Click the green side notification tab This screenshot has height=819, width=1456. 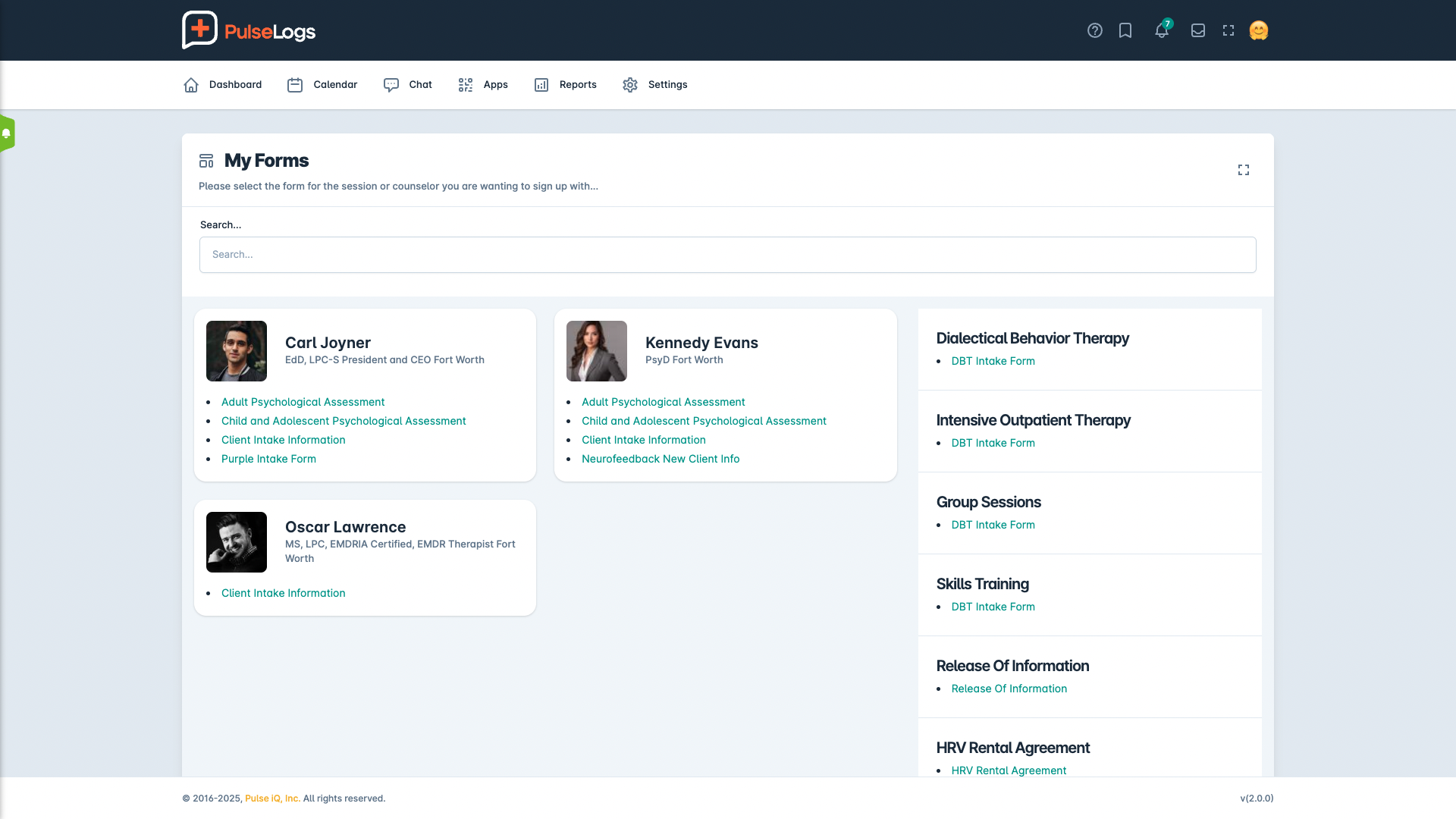(7, 133)
